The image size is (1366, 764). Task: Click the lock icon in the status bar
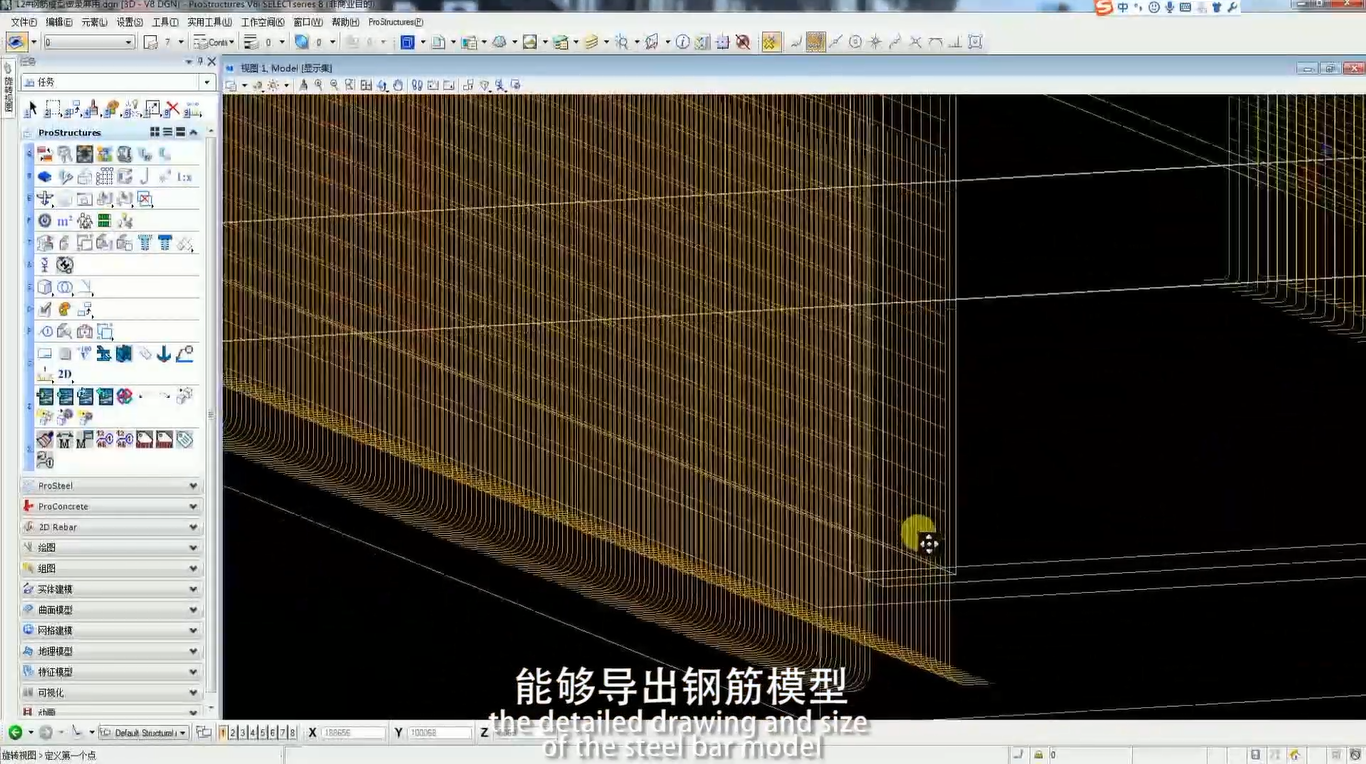(x=1039, y=755)
